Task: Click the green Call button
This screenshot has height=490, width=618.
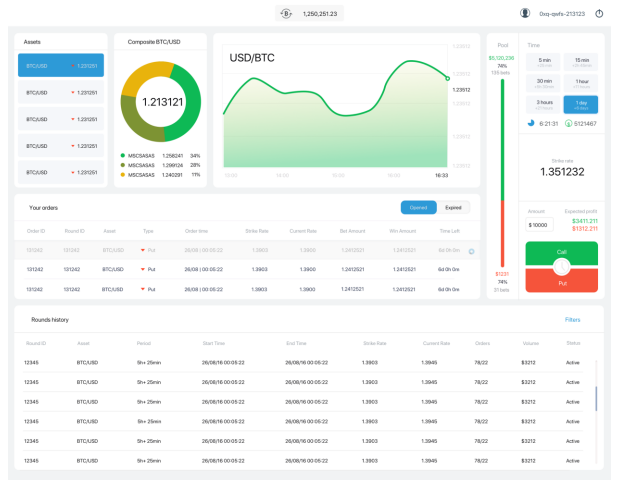Action: pos(562,253)
